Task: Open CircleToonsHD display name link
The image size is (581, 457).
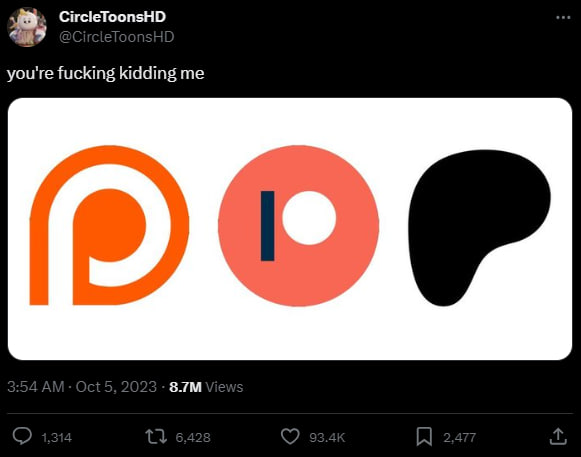Action: (x=112, y=17)
